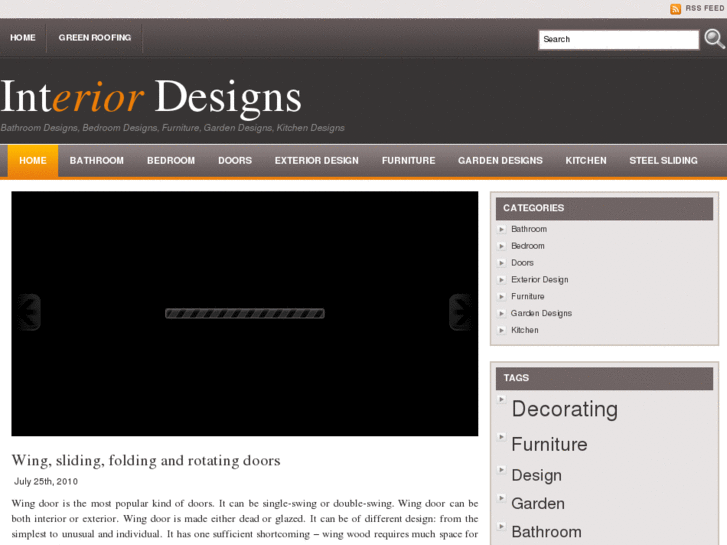Open the FURNITURE navigation tab
727x545 pixels.
pos(408,160)
